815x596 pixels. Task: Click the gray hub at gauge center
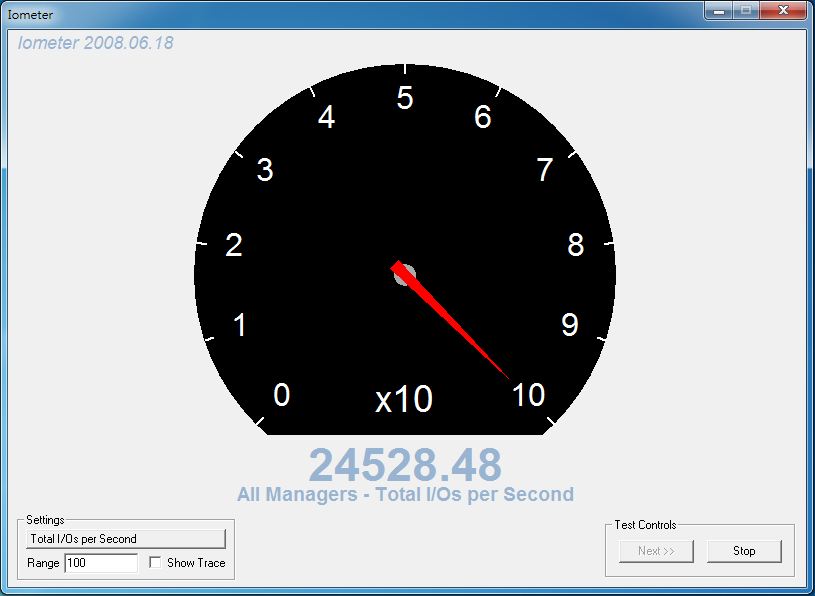tap(405, 275)
